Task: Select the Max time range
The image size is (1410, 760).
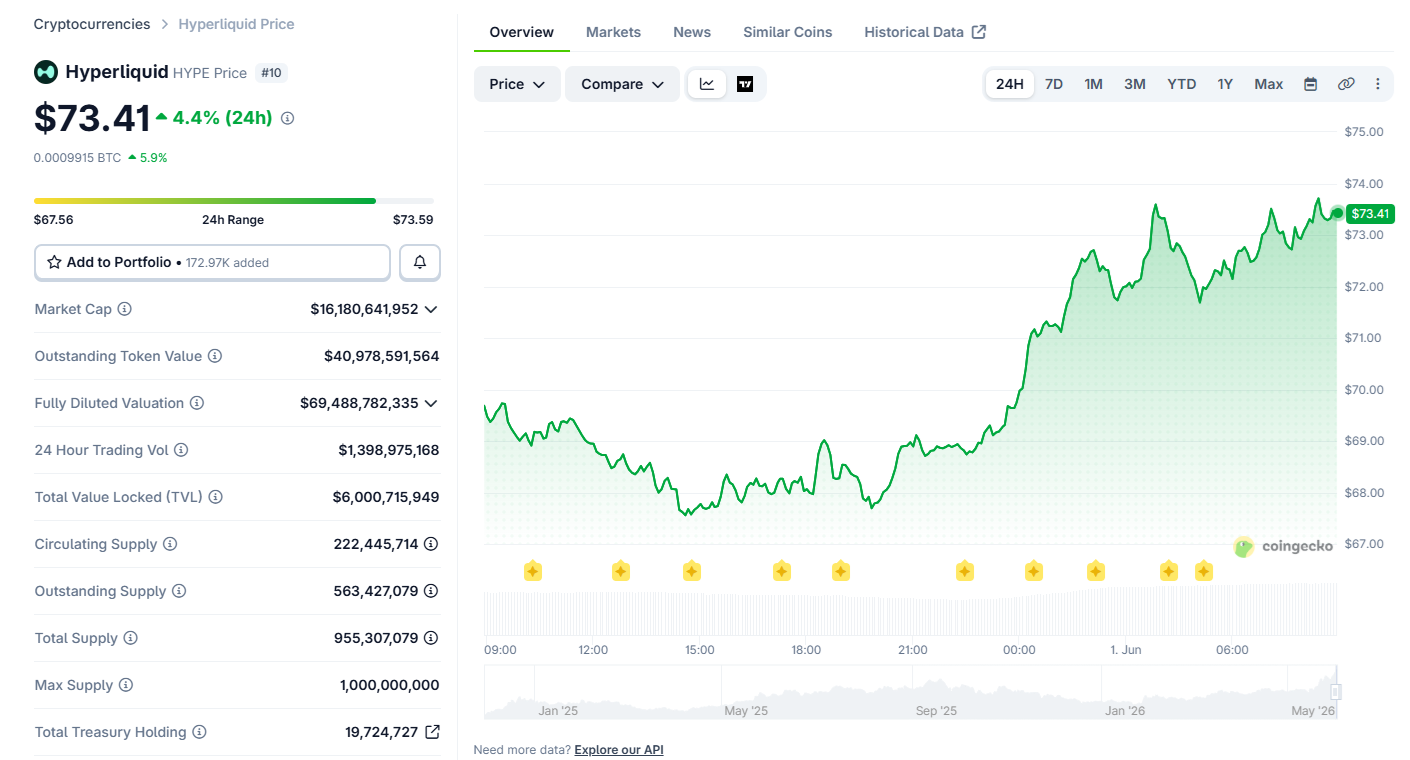Action: coord(1269,84)
